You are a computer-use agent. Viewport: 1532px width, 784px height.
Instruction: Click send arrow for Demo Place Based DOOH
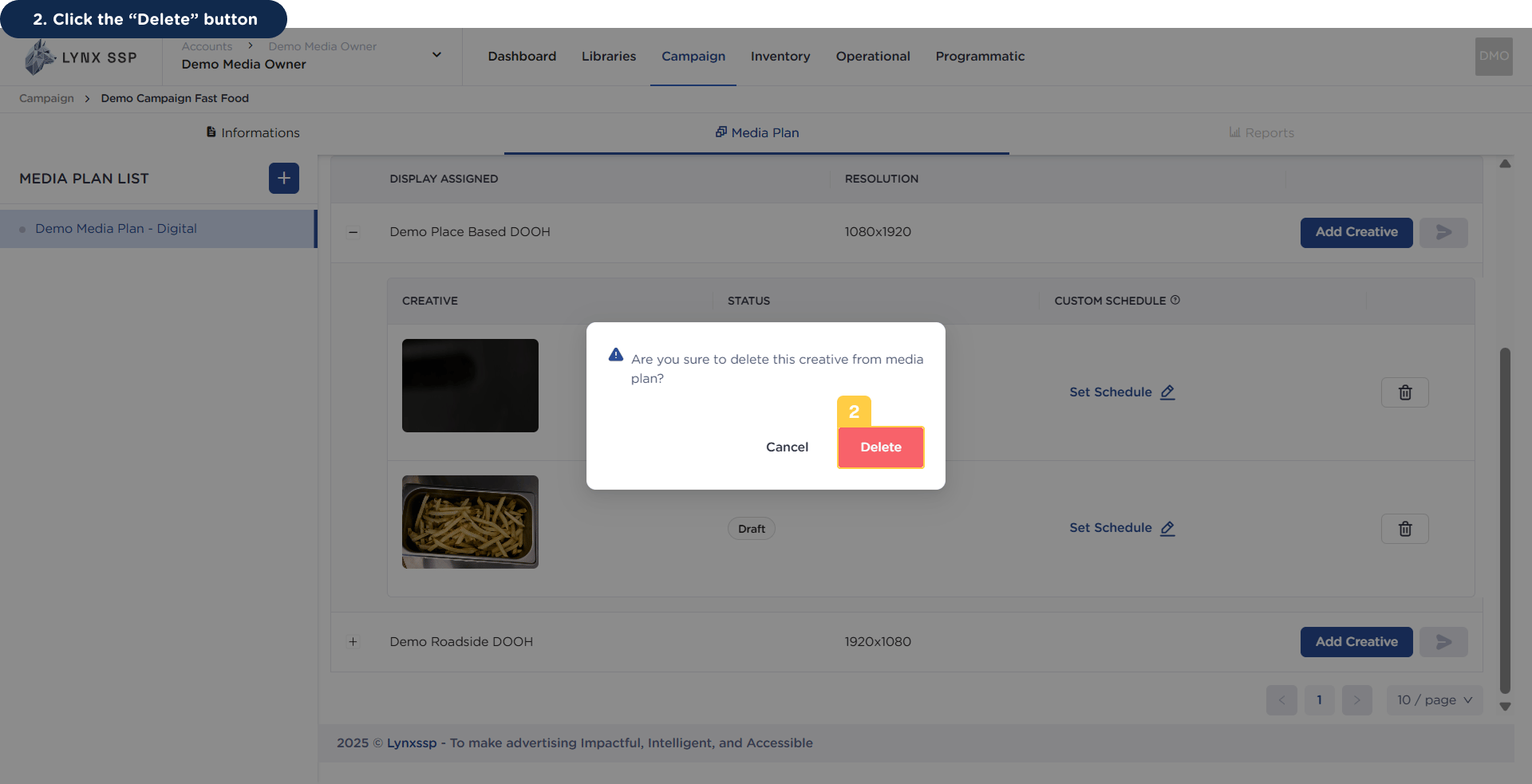(1443, 232)
